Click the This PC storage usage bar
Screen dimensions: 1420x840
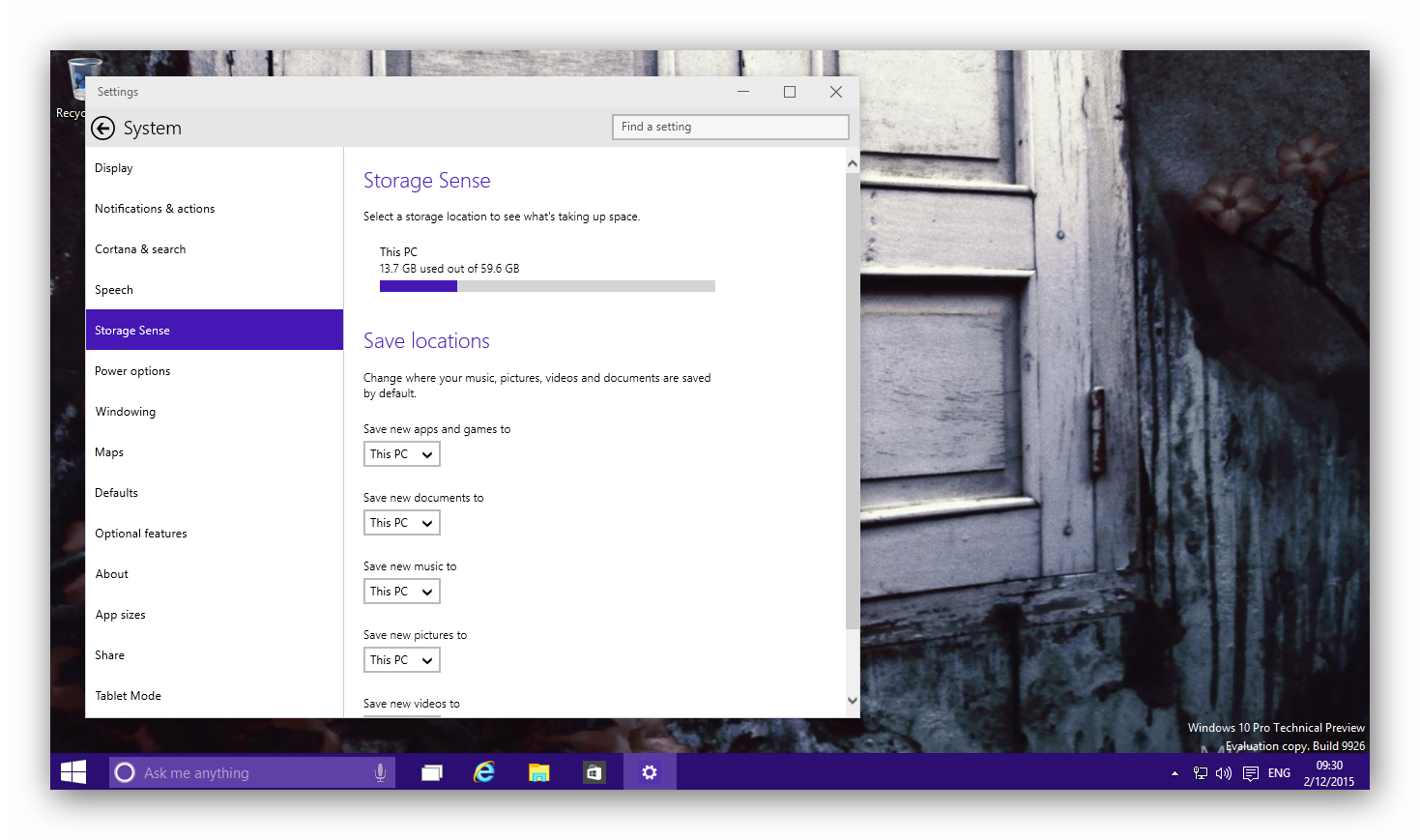click(x=547, y=286)
